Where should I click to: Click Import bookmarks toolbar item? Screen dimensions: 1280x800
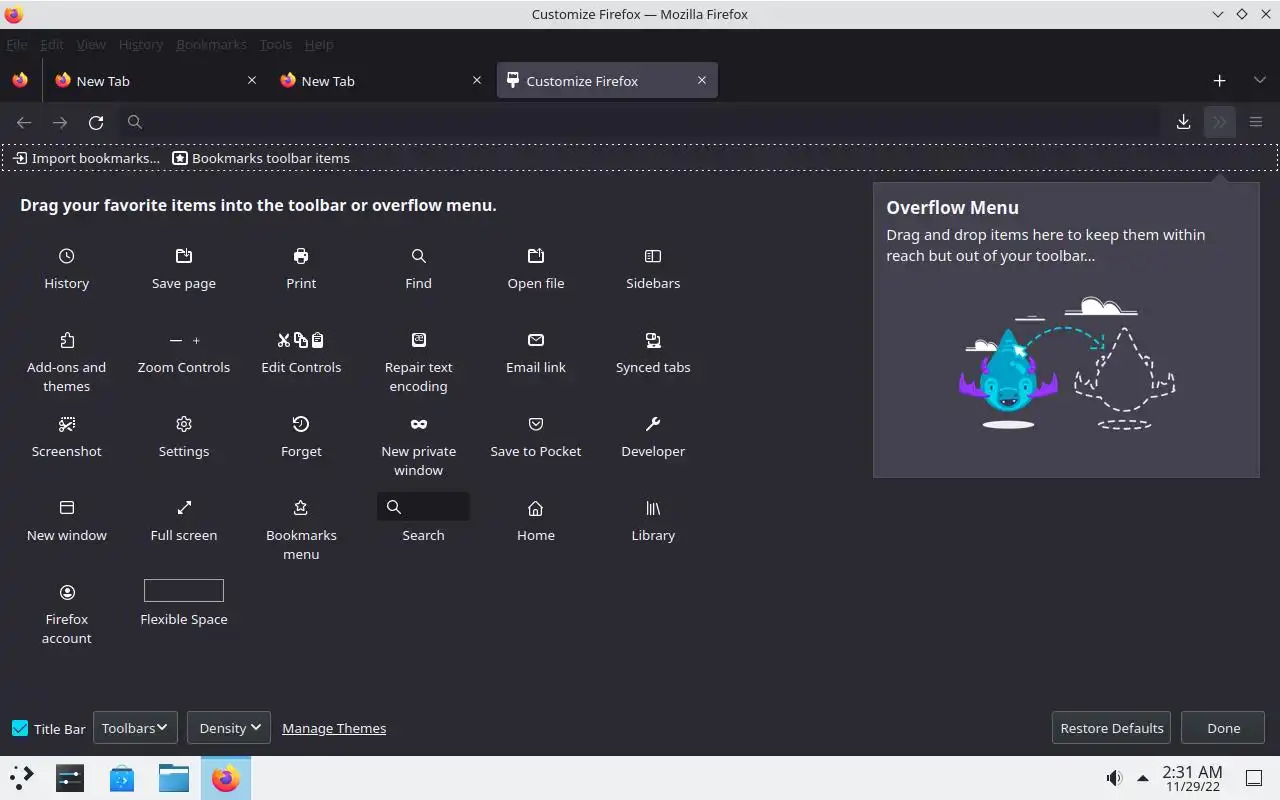click(86, 158)
